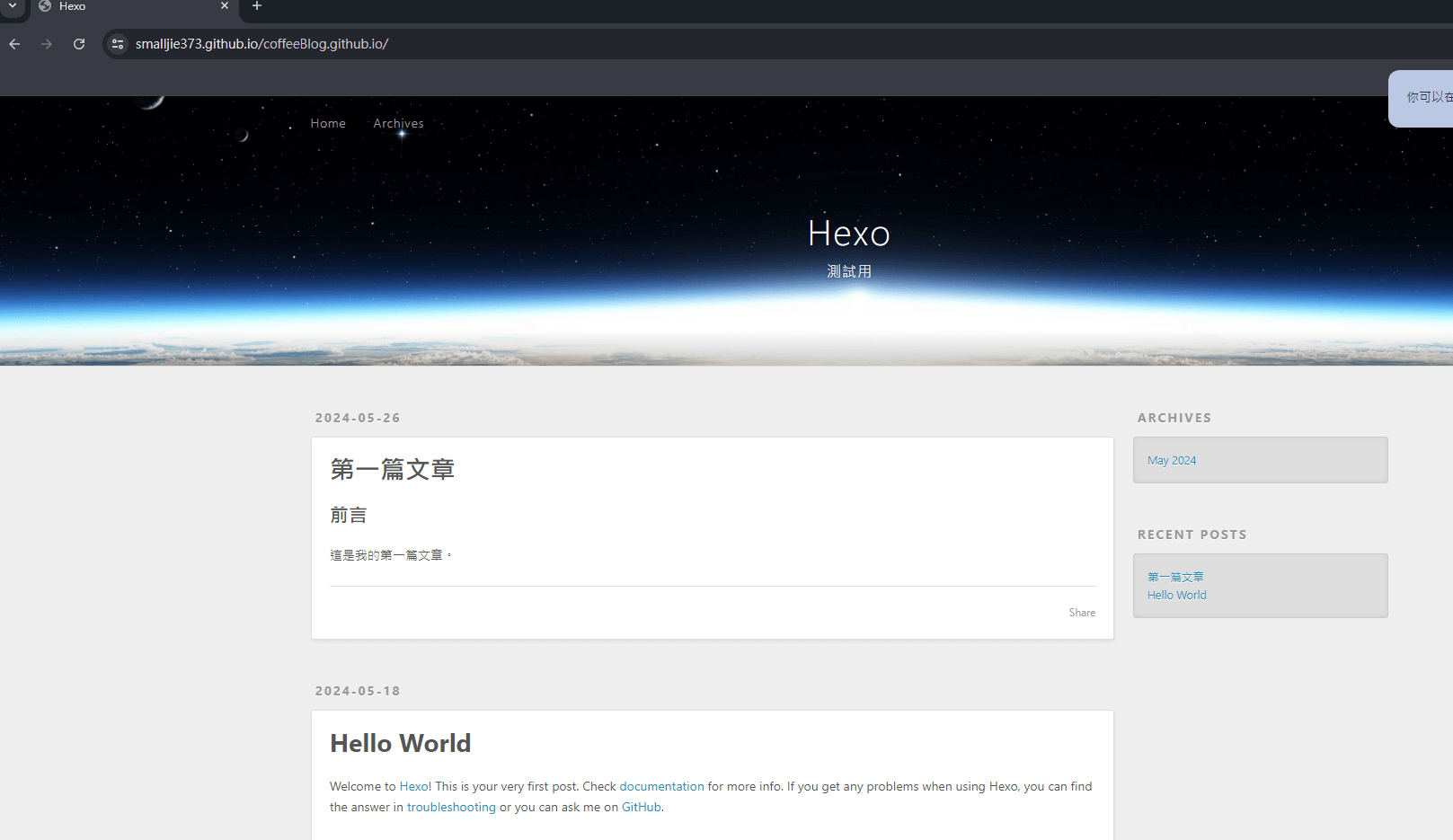Image resolution: width=1453 pixels, height=840 pixels.
Task: Click the browser forward arrow
Action: click(47, 44)
